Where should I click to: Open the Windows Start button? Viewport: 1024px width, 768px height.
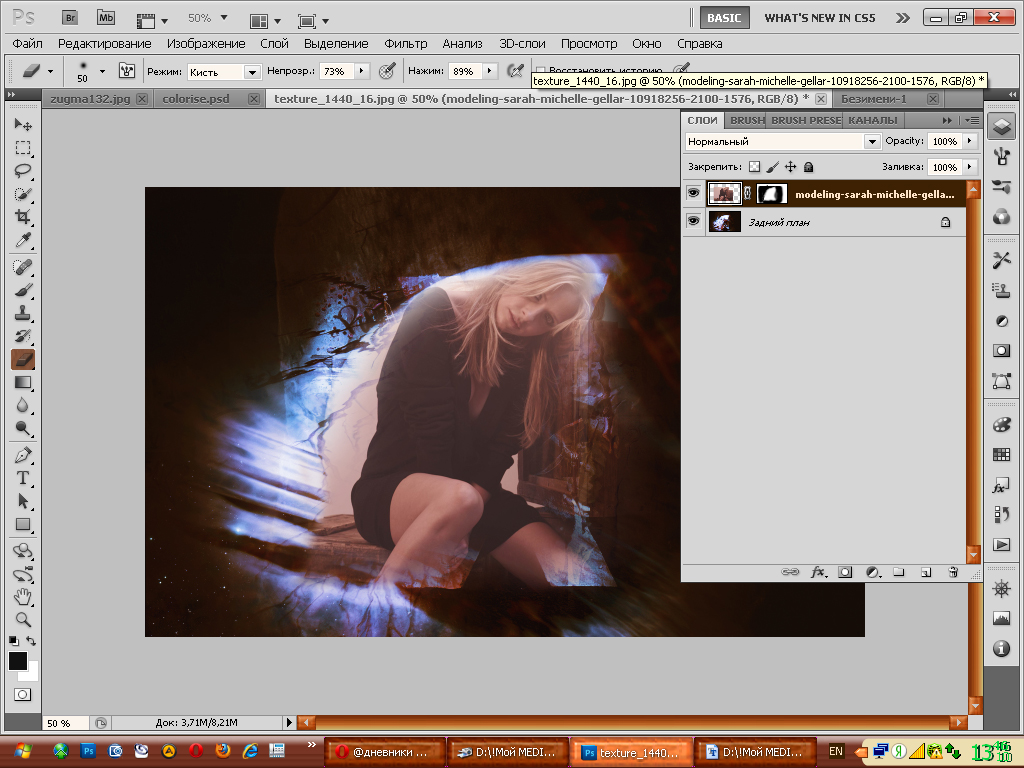(x=23, y=752)
